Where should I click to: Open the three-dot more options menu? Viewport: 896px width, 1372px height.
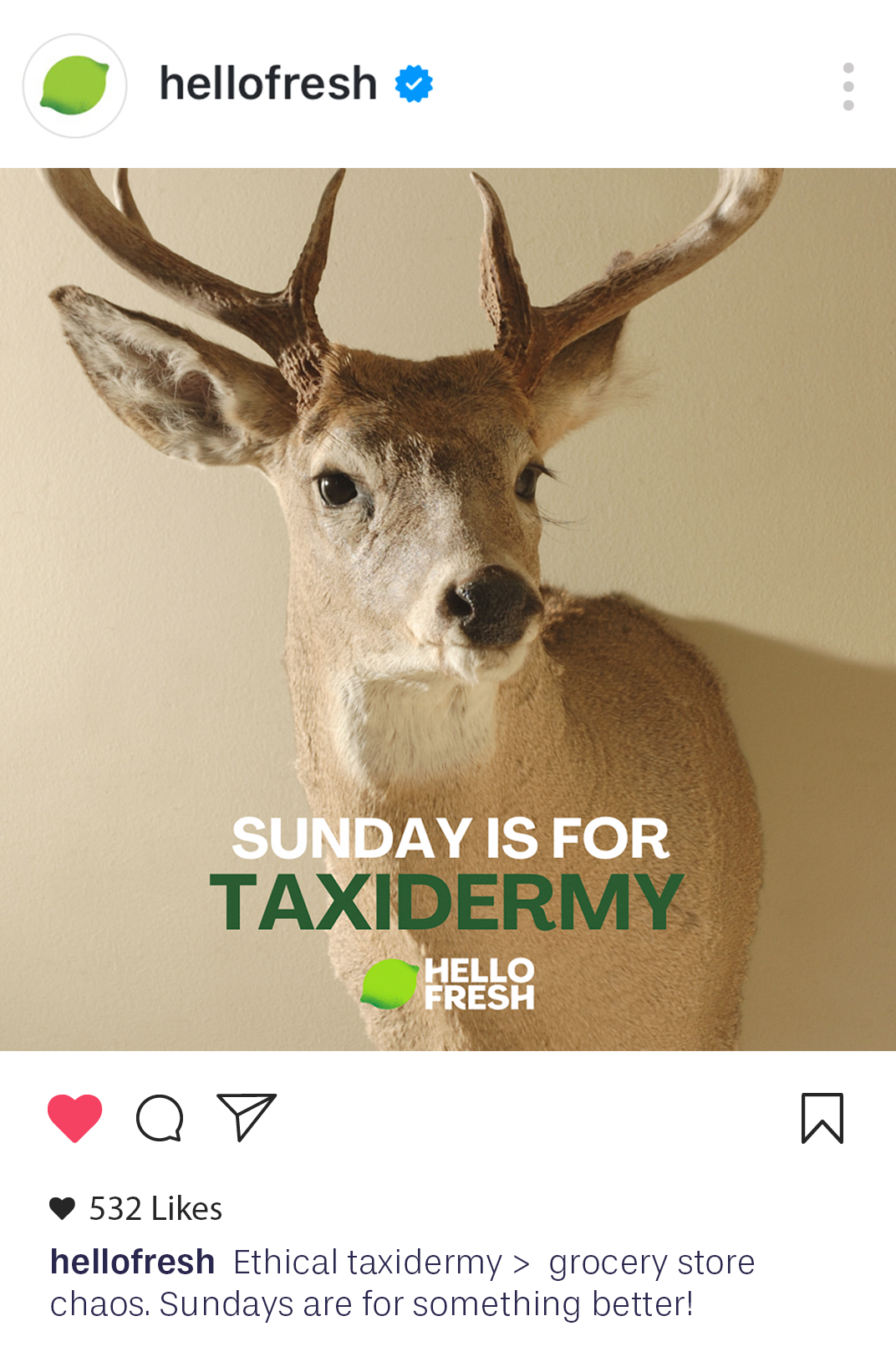pyautogui.click(x=848, y=86)
